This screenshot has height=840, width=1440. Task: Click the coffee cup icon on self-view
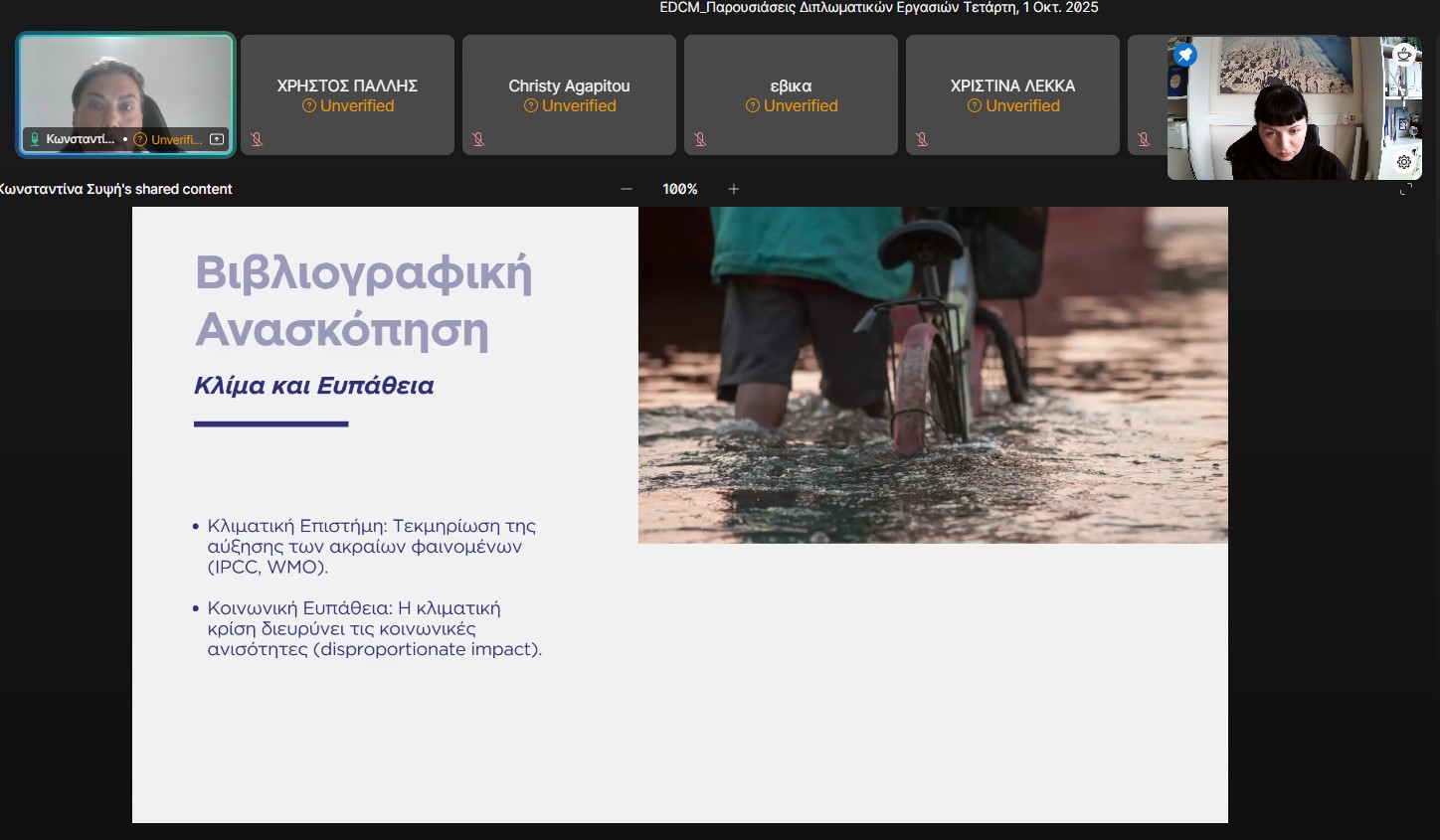click(x=1404, y=55)
